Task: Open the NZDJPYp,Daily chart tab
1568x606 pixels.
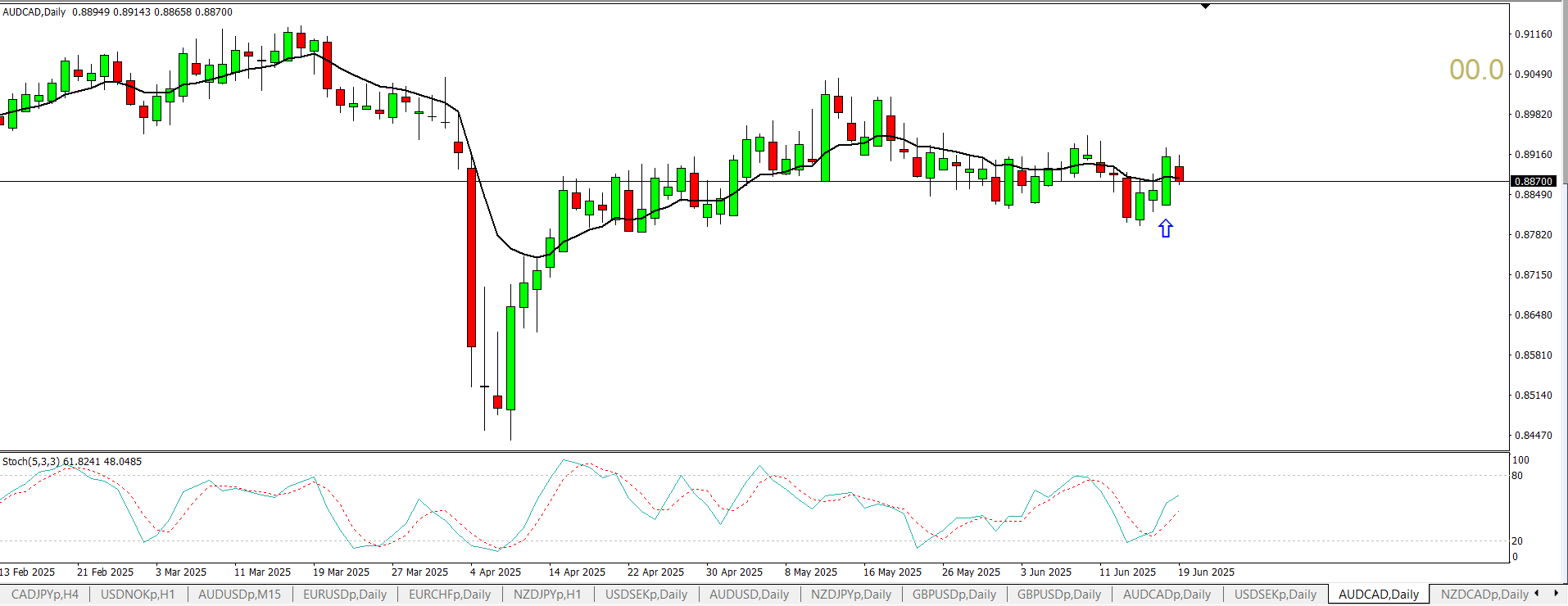Action: [851, 595]
